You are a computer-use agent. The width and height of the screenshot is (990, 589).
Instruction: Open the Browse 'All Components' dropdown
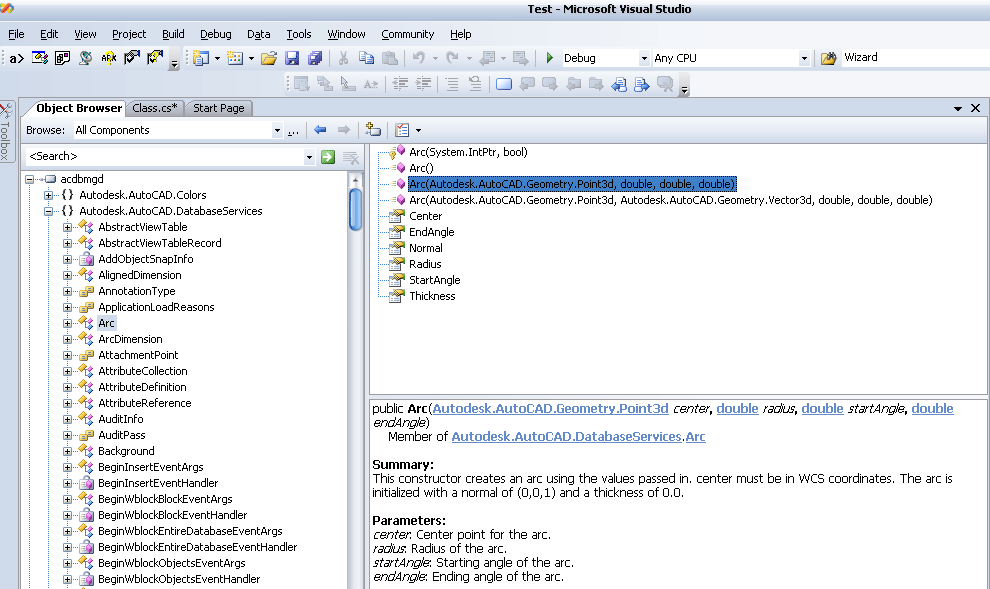coord(277,131)
